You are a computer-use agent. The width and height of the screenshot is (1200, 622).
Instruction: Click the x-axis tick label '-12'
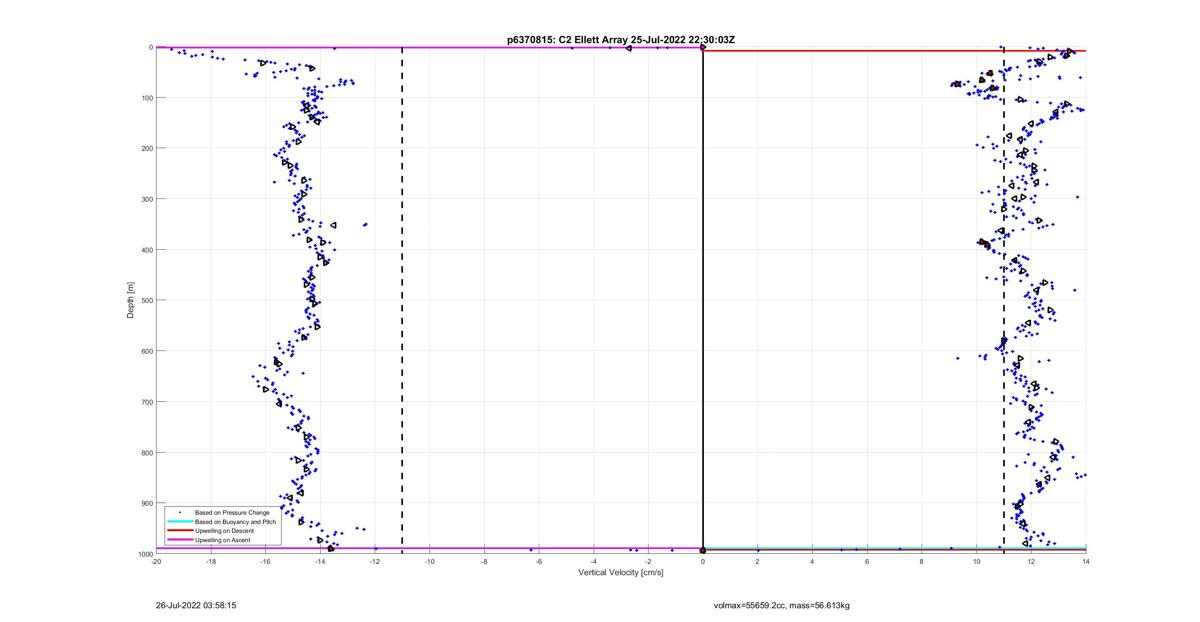point(375,562)
